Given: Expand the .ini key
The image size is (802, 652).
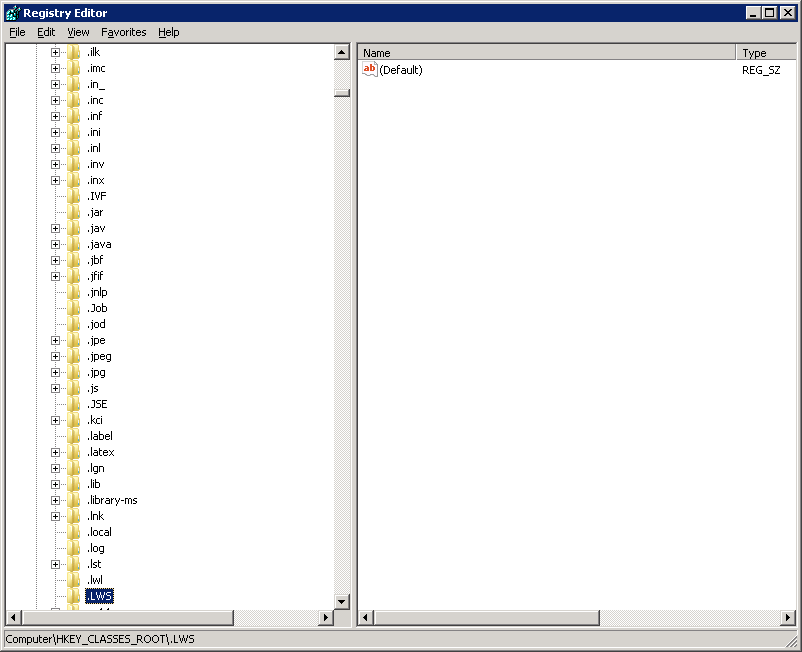Looking at the screenshot, I should [55, 132].
